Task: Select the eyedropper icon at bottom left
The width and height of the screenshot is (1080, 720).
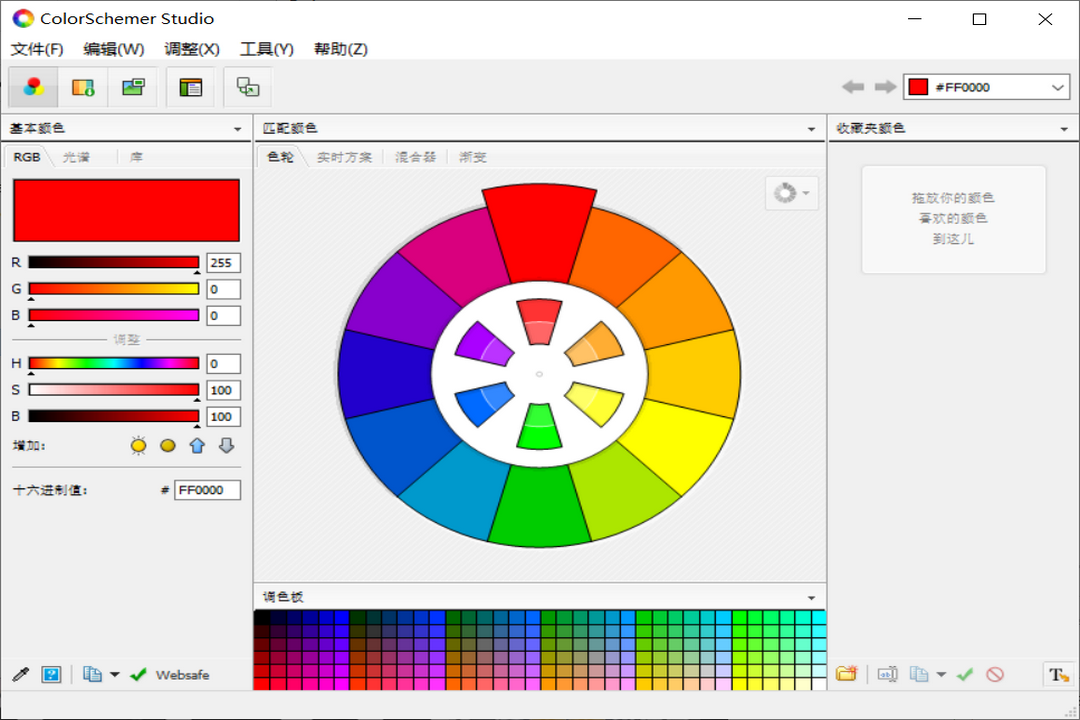Action: 20,674
